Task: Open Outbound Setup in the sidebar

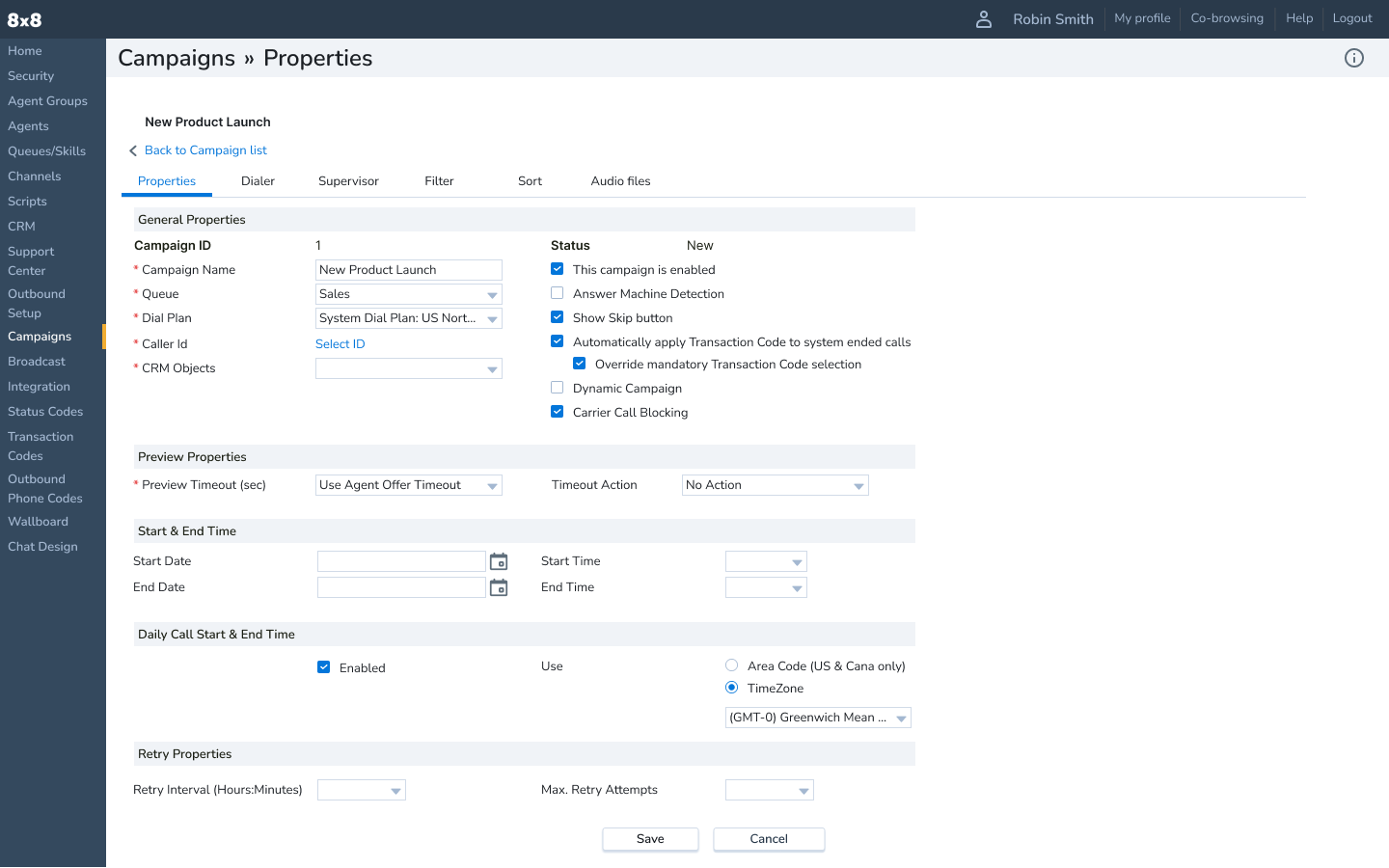Action: [37, 304]
